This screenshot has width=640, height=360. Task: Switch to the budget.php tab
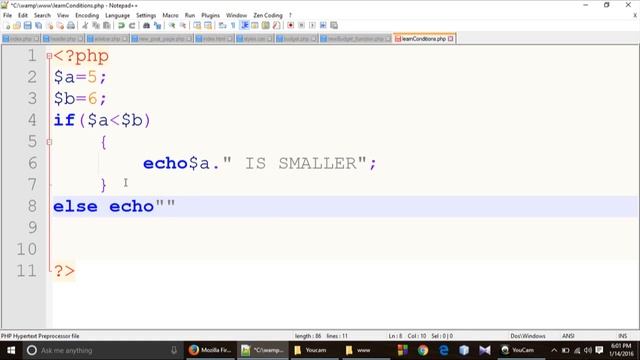pyautogui.click(x=296, y=39)
